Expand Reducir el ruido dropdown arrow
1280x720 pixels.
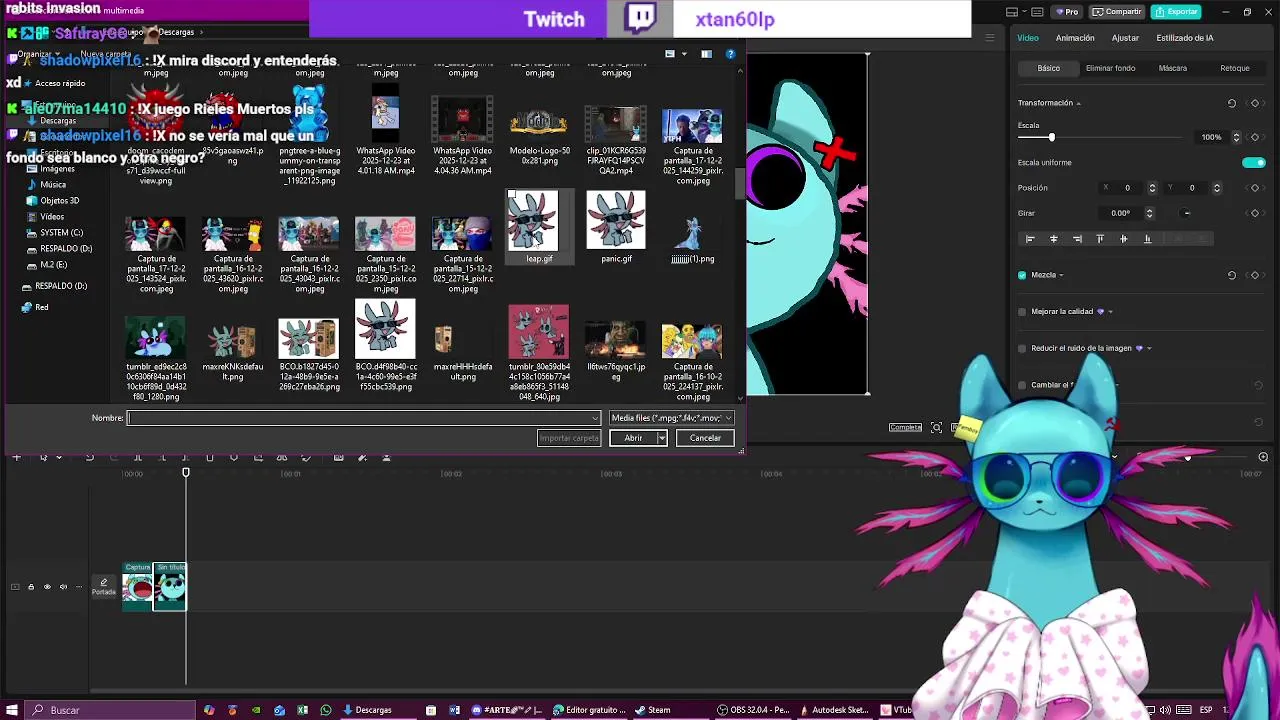click(1149, 349)
